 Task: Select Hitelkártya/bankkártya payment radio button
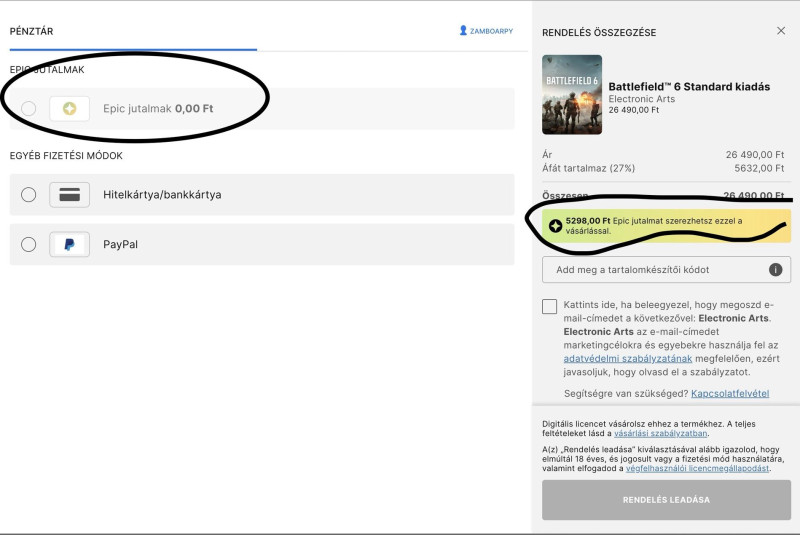(29, 194)
